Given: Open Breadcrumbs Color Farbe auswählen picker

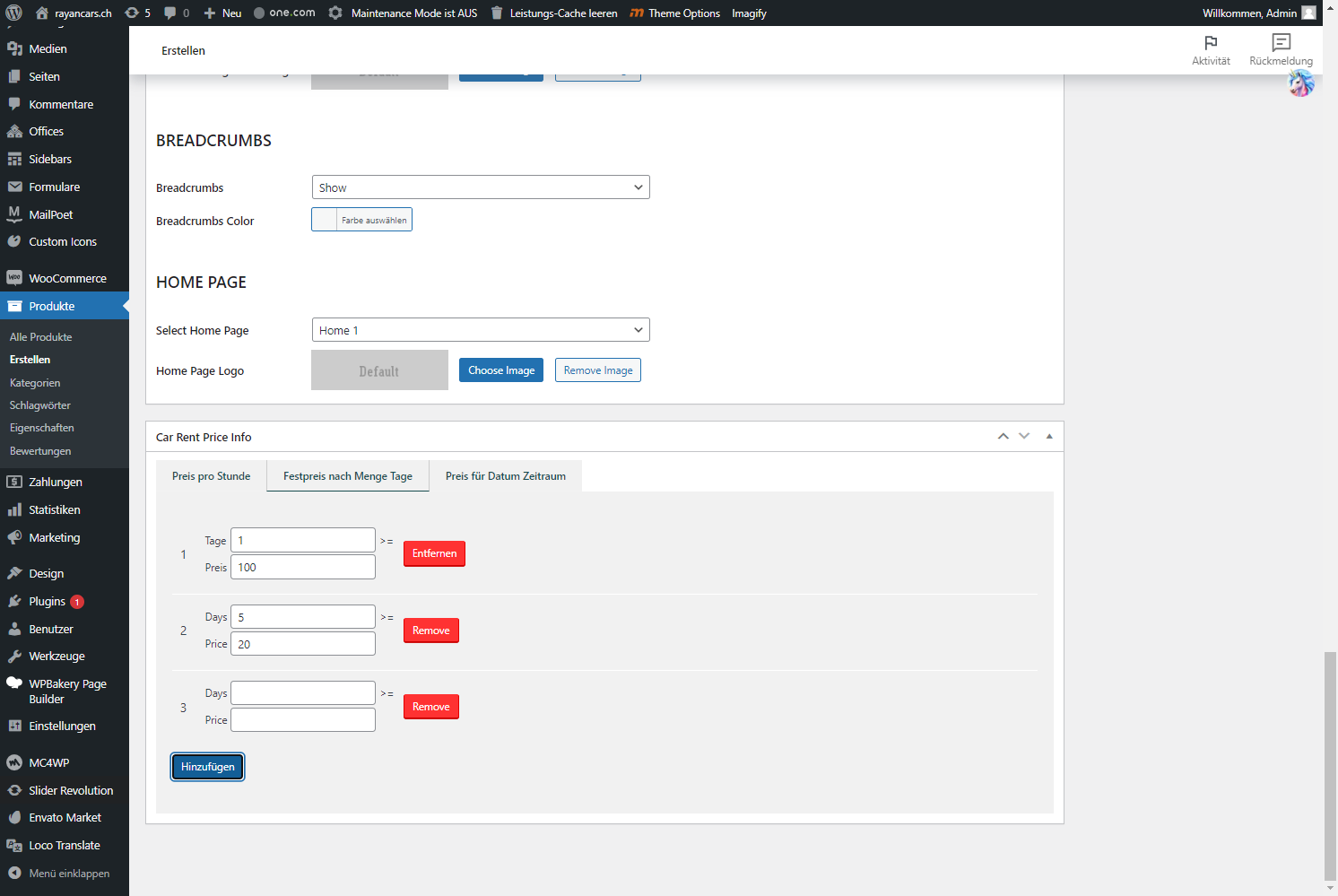Looking at the screenshot, I should pos(361,220).
